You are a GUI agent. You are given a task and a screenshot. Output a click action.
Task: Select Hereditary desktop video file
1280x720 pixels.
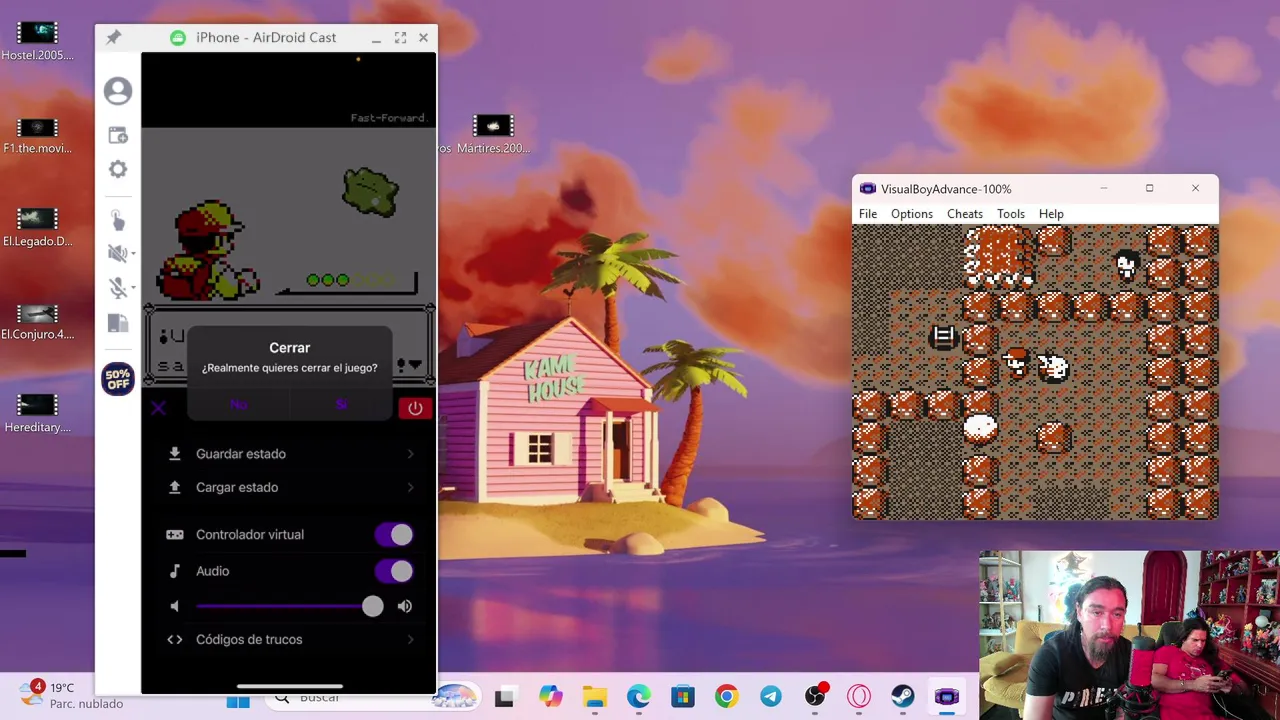coord(38,413)
